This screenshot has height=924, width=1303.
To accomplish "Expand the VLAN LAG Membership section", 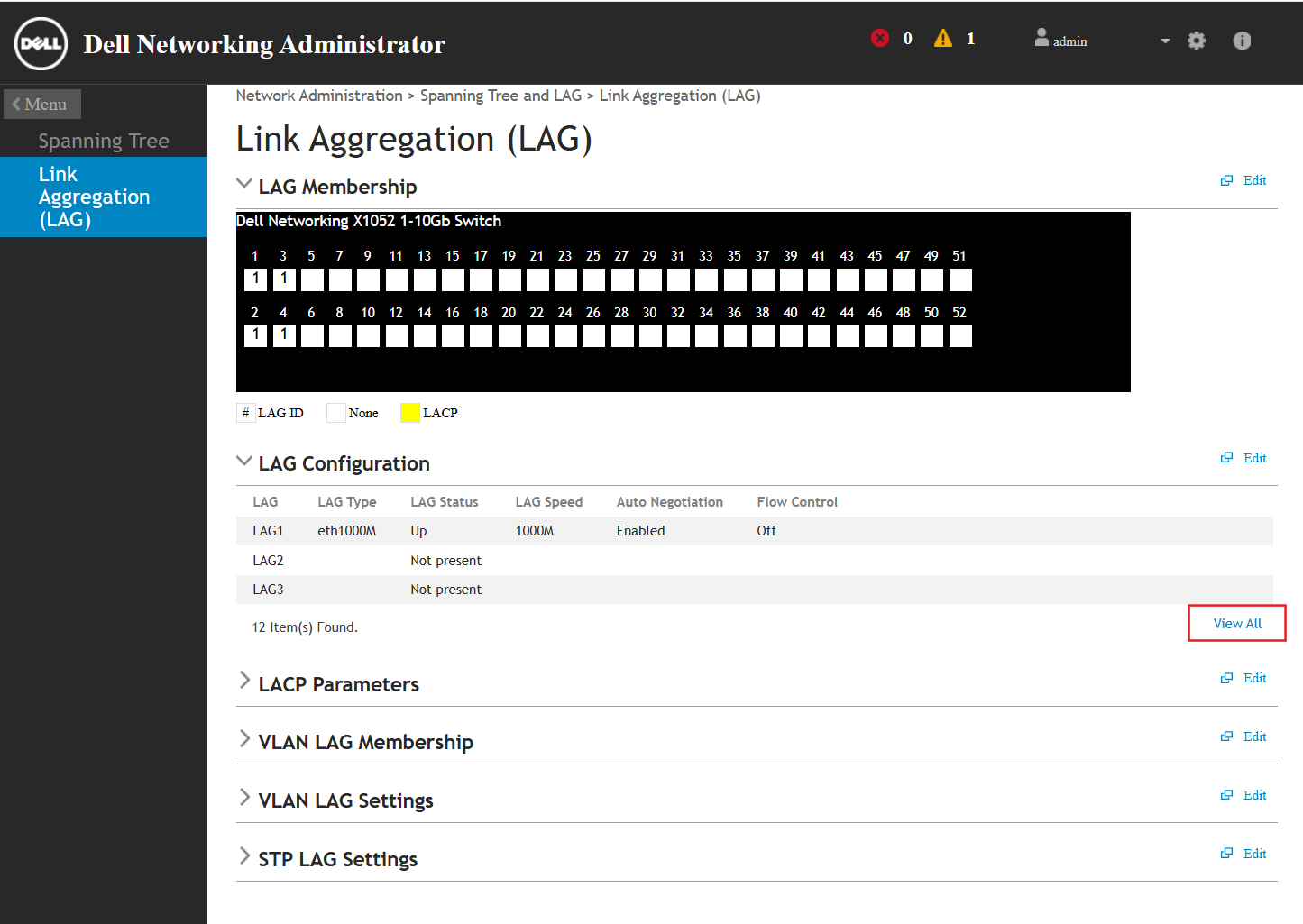I will (x=244, y=739).
